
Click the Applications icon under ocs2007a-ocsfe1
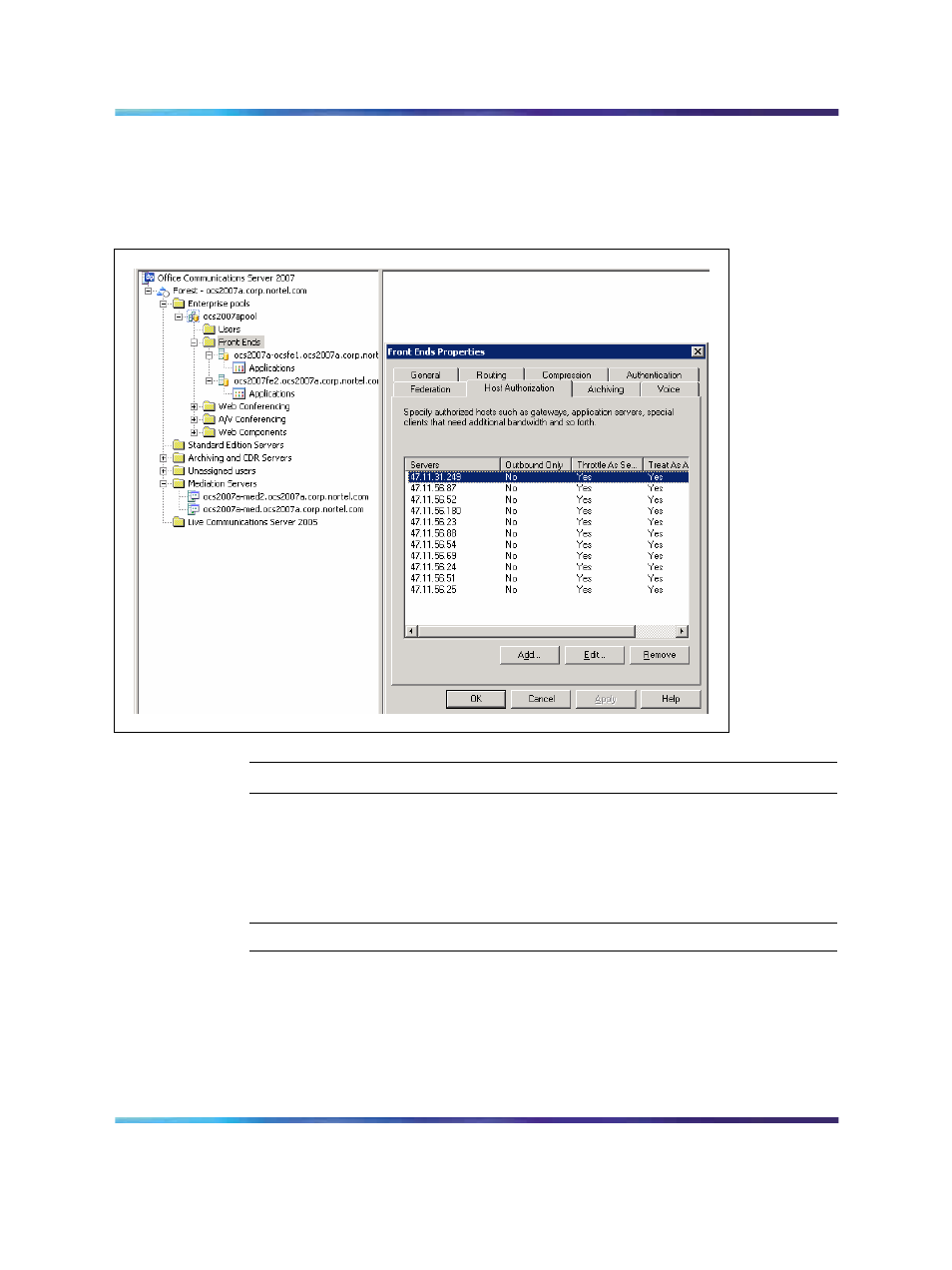[239, 368]
